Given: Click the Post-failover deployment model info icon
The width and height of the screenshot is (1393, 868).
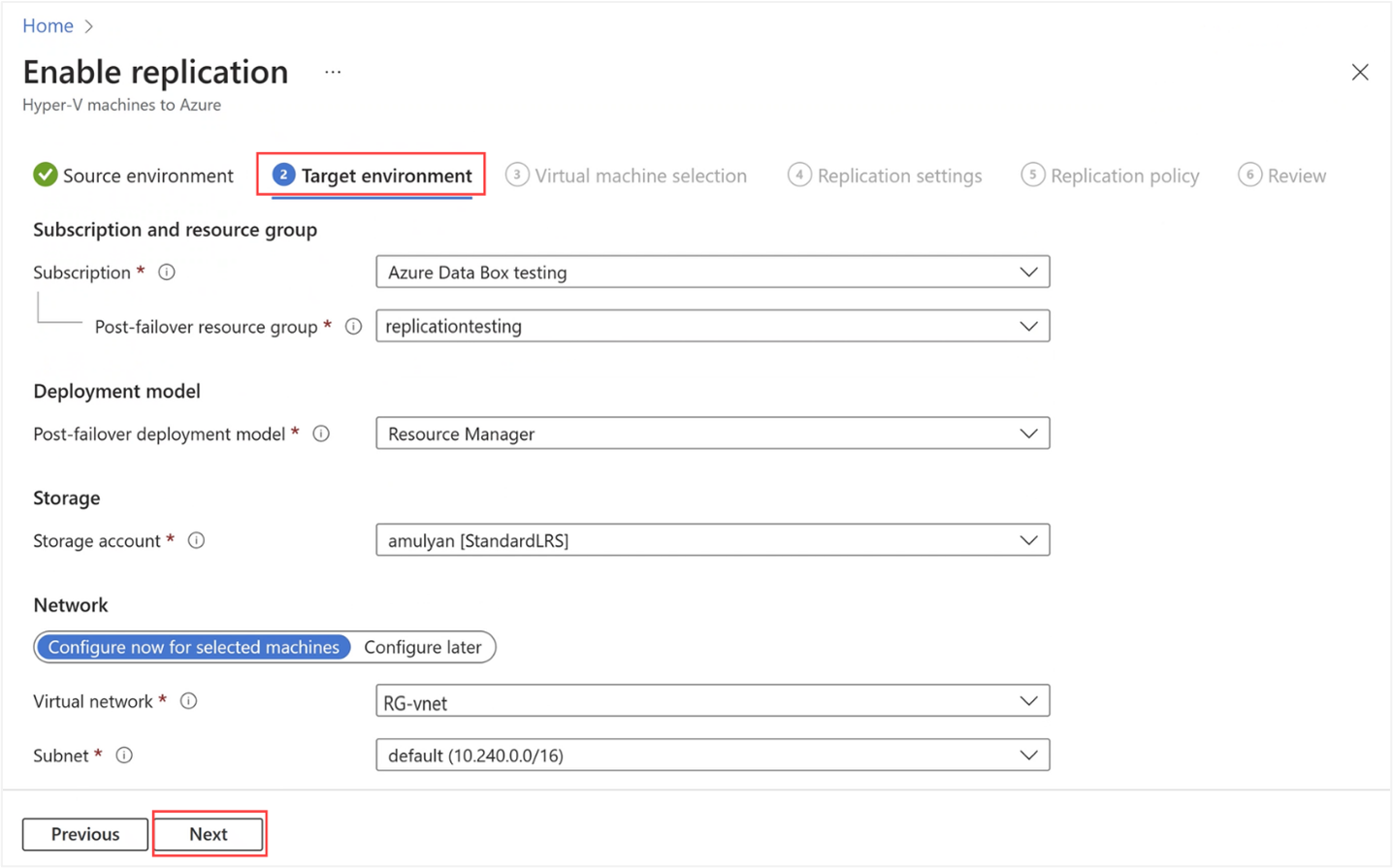Looking at the screenshot, I should 321,434.
